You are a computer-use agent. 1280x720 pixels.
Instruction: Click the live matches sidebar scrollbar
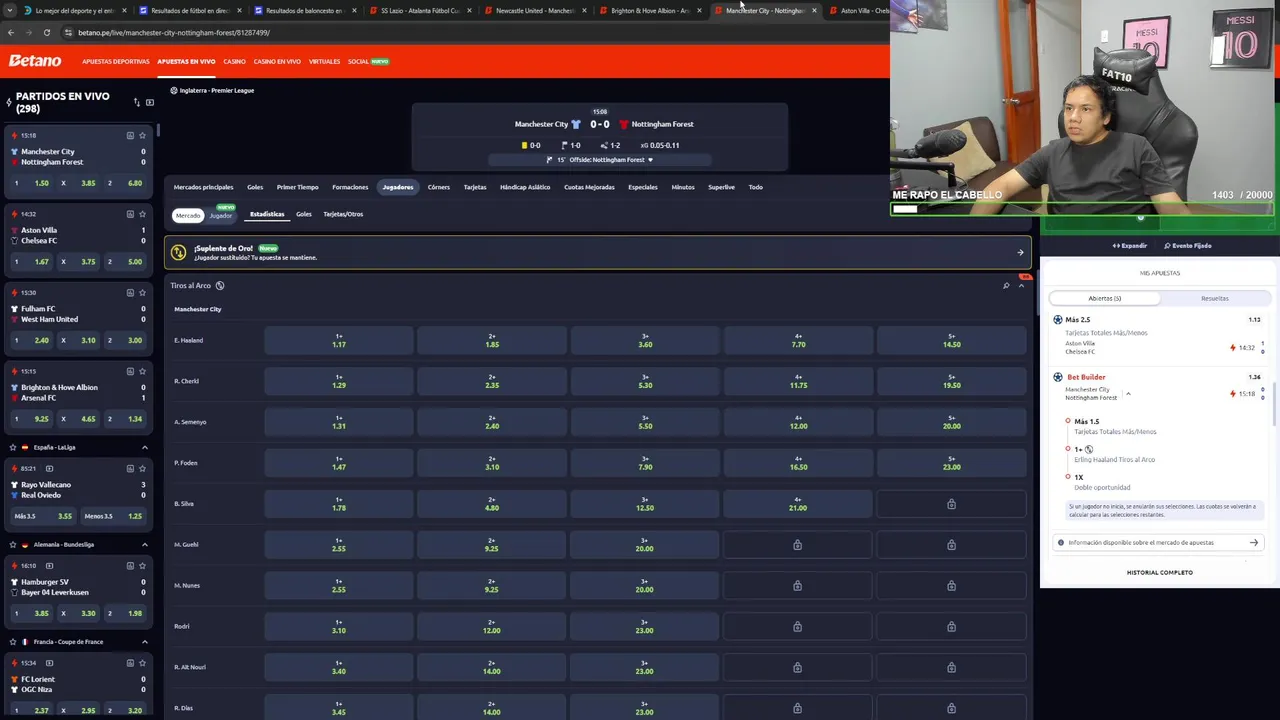point(157,131)
